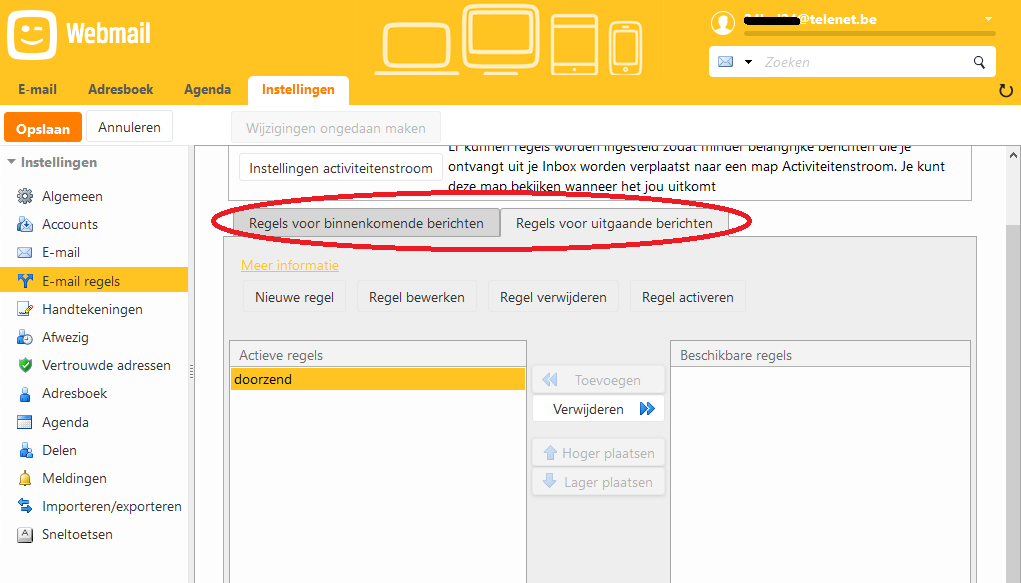Click the Nieuwe regel button

294,297
